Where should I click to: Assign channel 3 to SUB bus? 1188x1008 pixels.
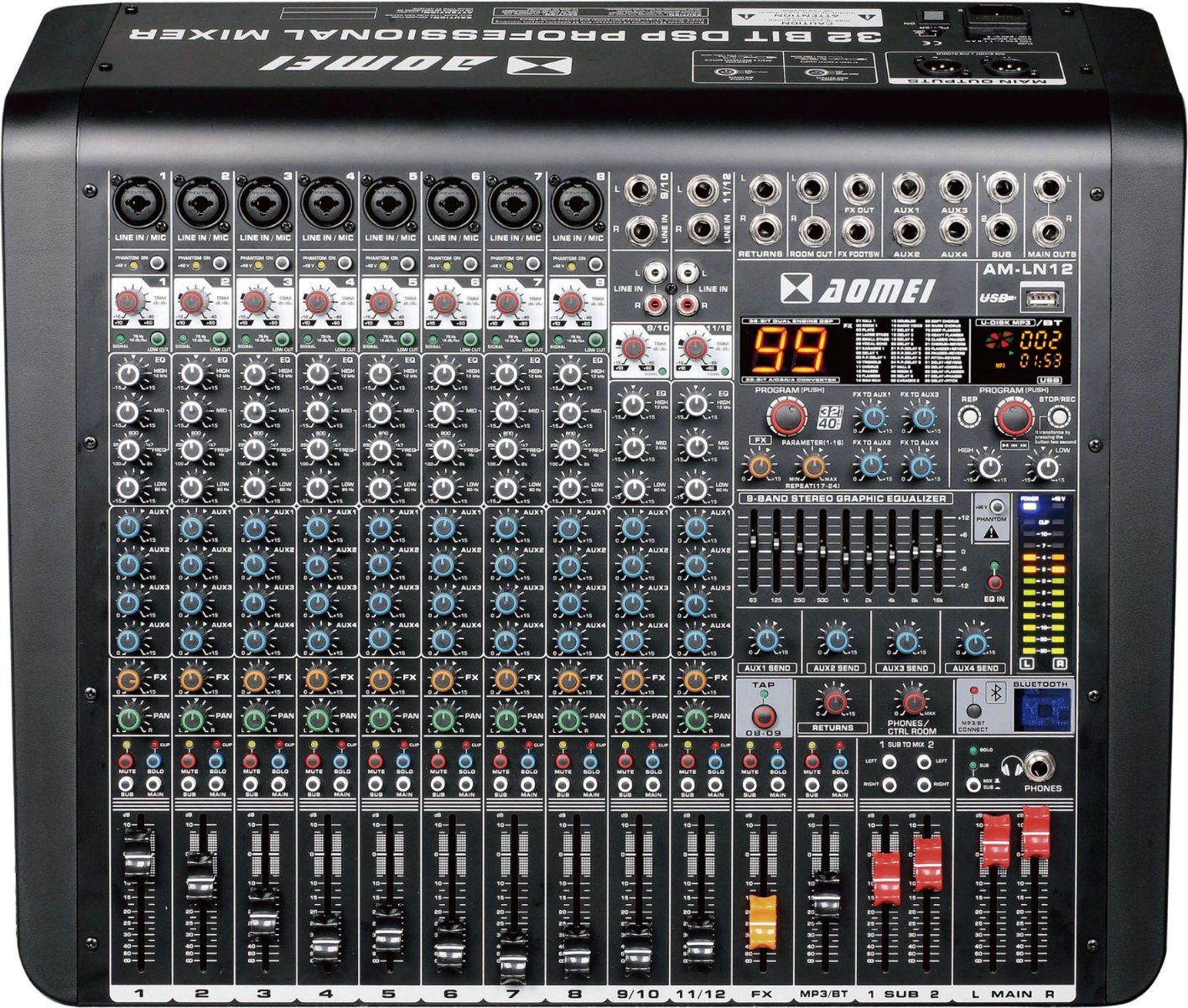[251, 785]
